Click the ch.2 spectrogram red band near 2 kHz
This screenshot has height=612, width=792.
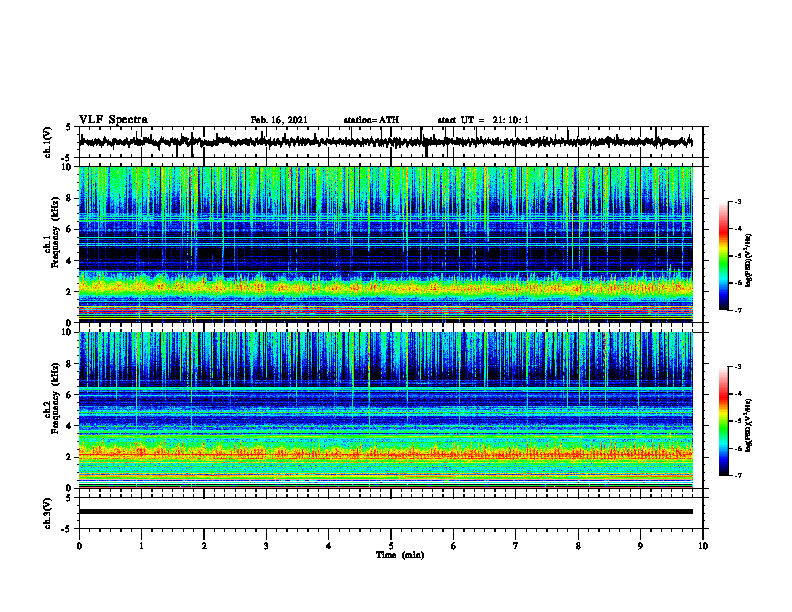pos(386,453)
